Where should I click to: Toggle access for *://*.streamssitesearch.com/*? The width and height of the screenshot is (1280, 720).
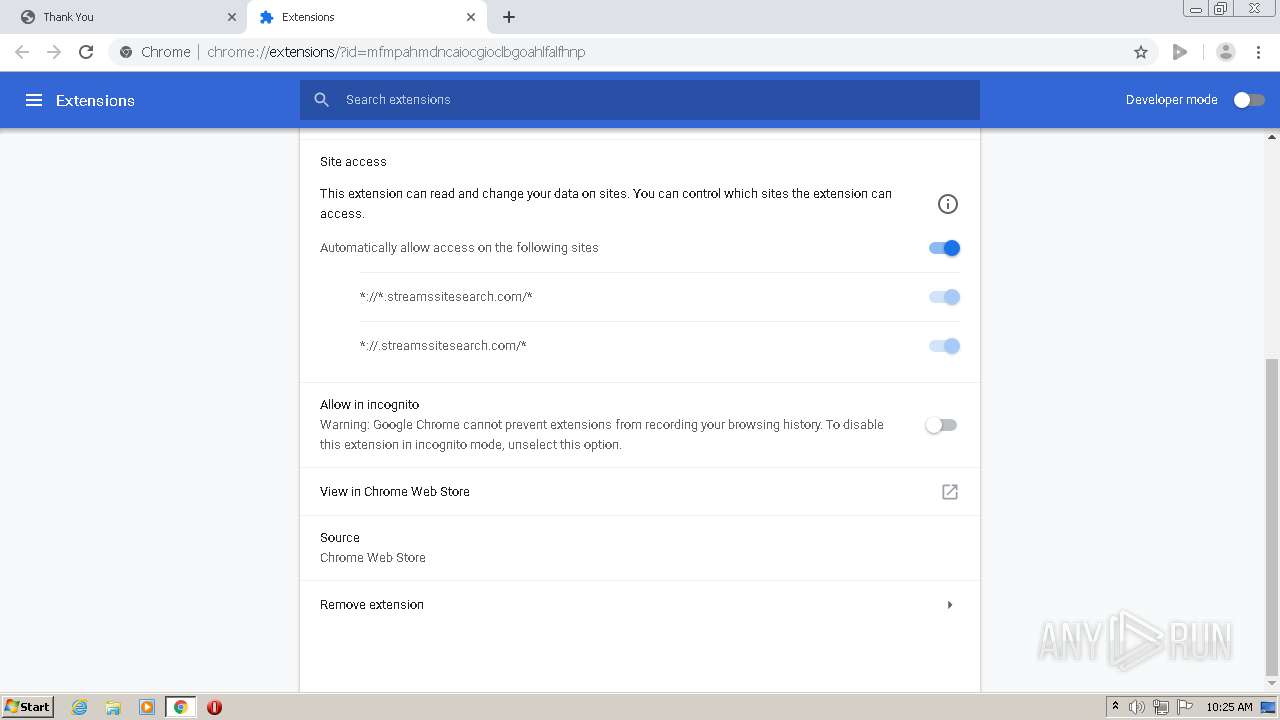pyautogui.click(x=944, y=297)
